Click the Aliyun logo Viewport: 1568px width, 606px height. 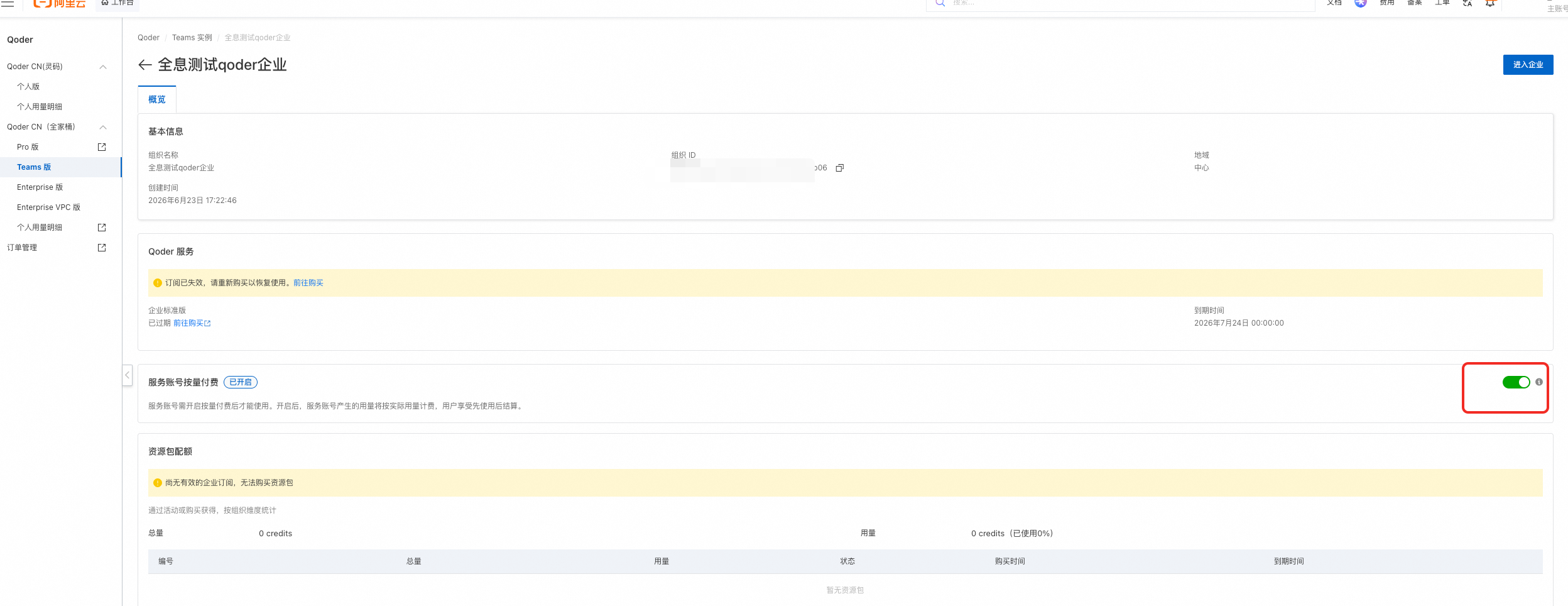[x=59, y=4]
